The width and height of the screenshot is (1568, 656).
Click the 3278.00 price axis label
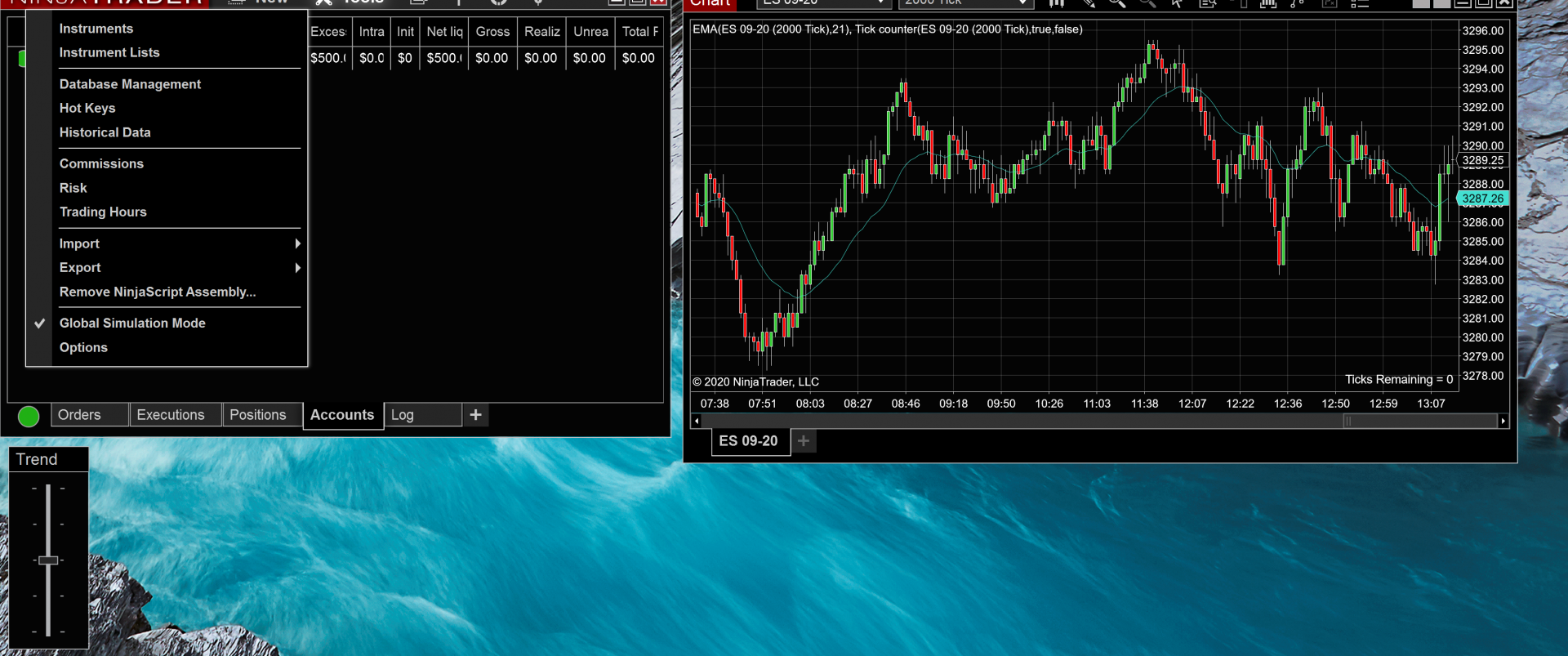click(1482, 376)
